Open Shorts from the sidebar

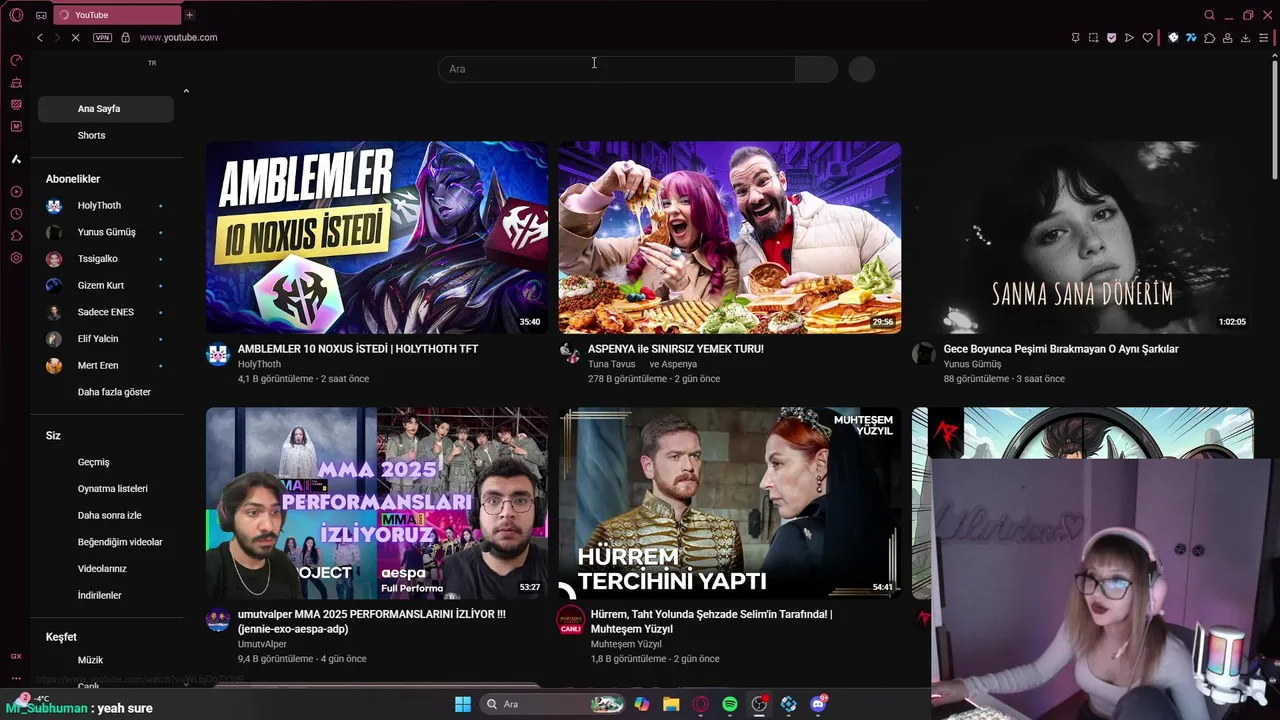(x=106, y=135)
